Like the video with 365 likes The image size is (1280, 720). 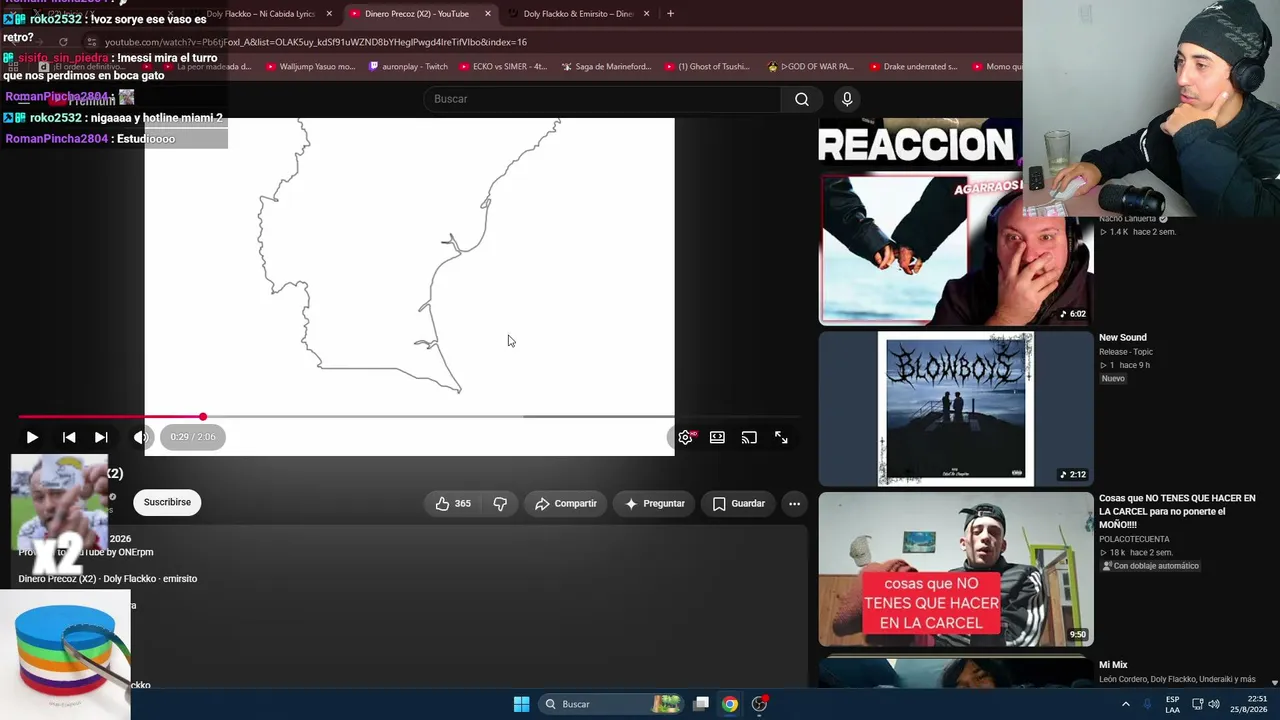click(x=453, y=504)
